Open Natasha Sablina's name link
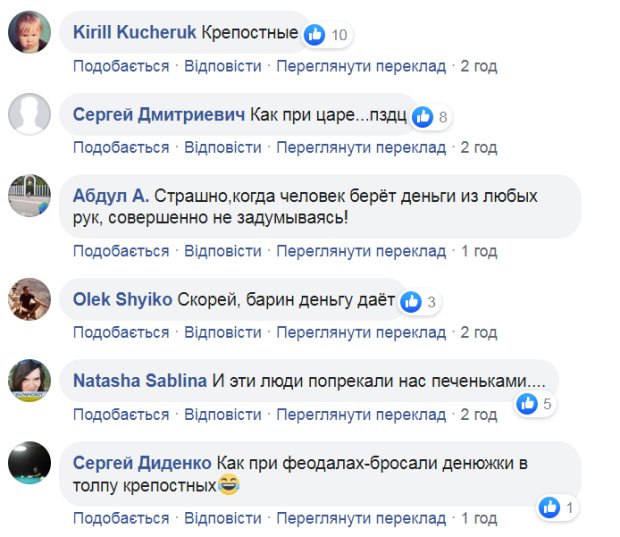 (140, 380)
